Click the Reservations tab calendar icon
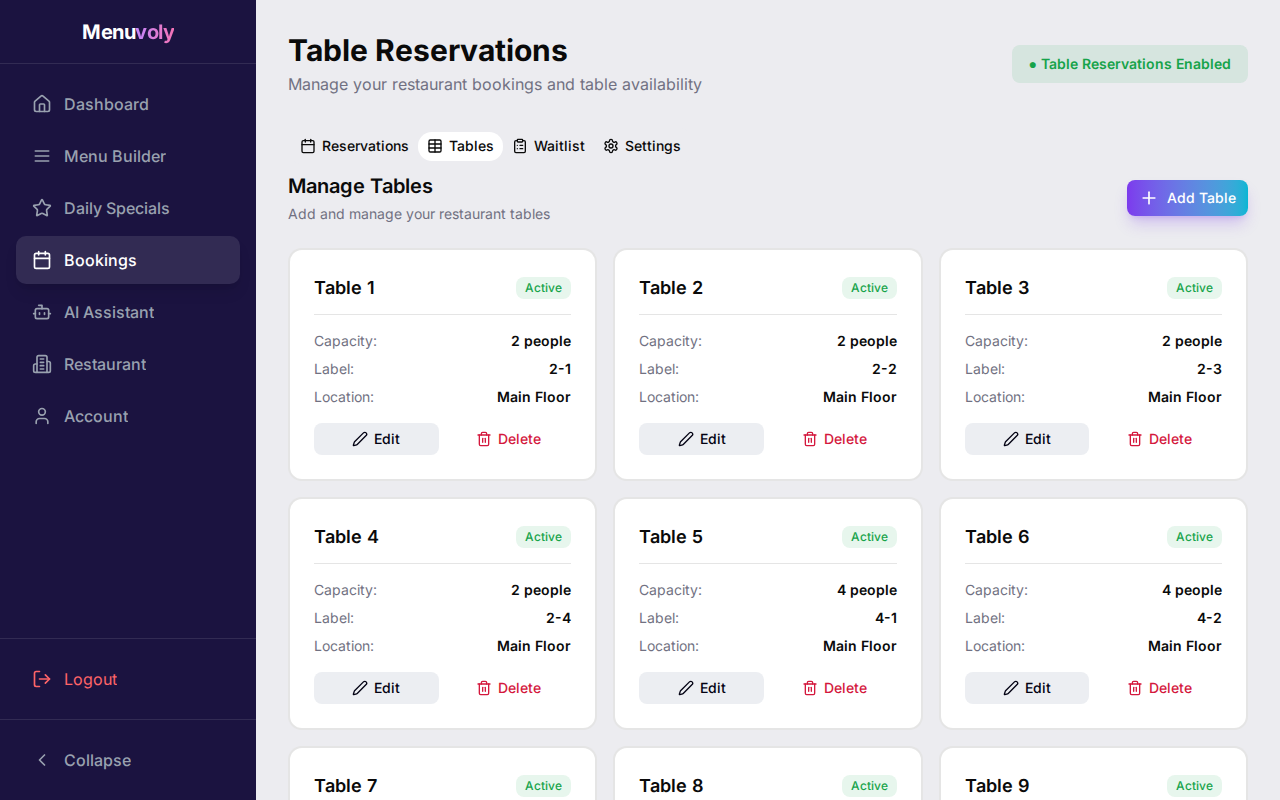Image resolution: width=1280 pixels, height=800 pixels. (308, 146)
